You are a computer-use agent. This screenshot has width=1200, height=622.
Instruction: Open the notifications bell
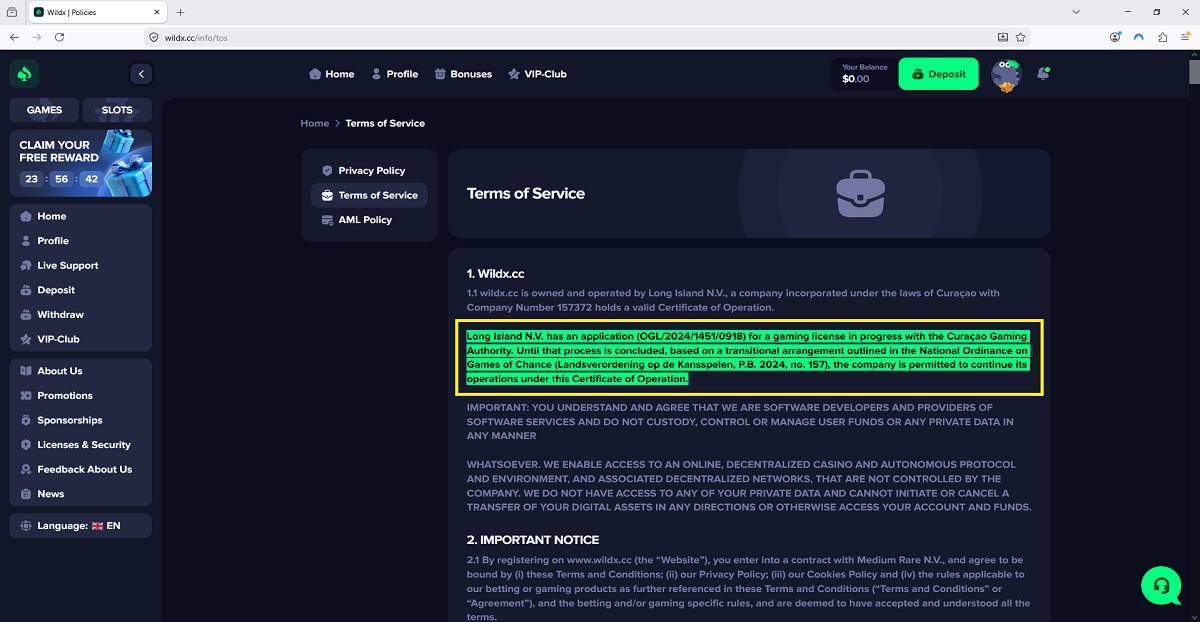point(1044,74)
